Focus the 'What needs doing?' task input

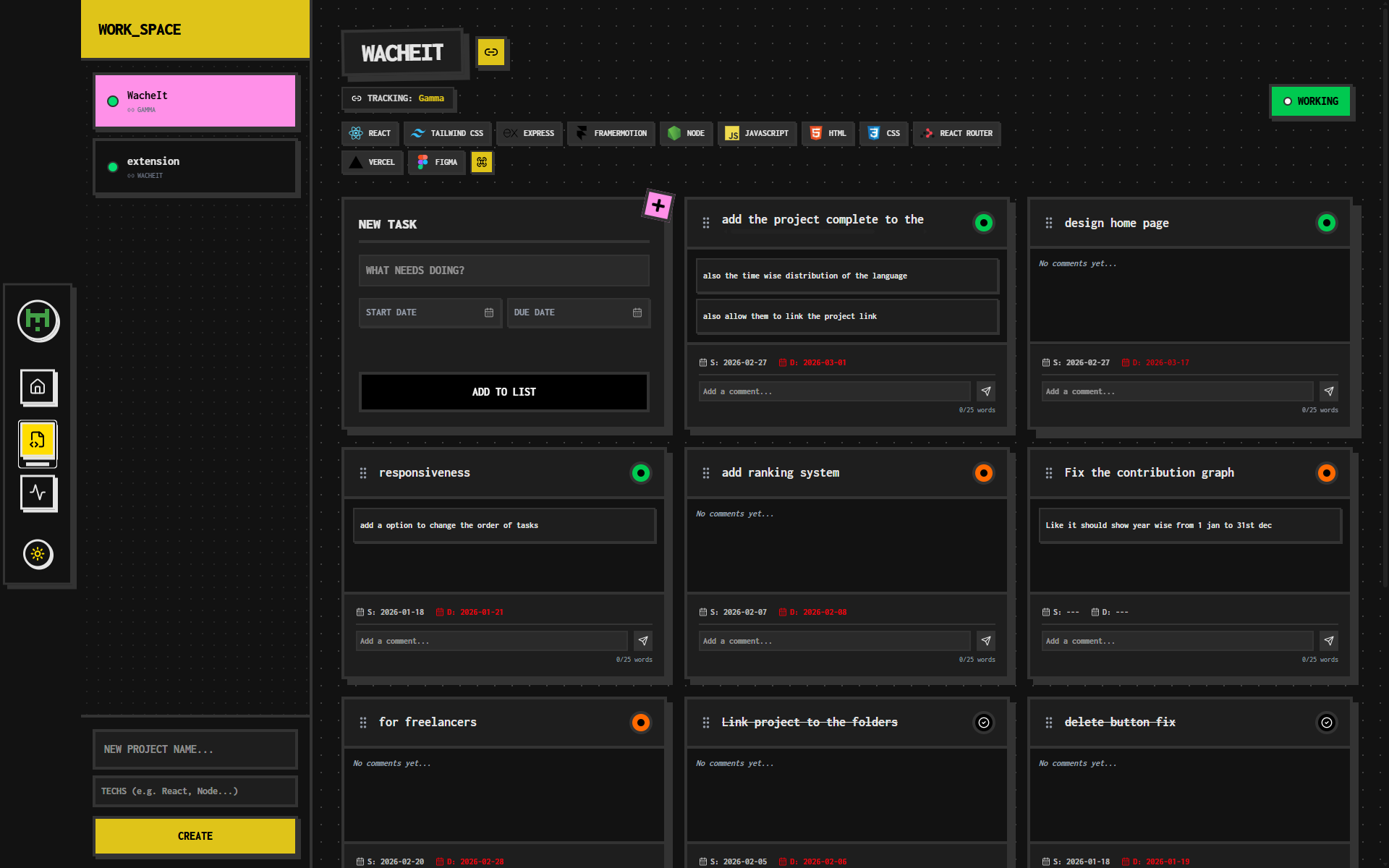504,271
